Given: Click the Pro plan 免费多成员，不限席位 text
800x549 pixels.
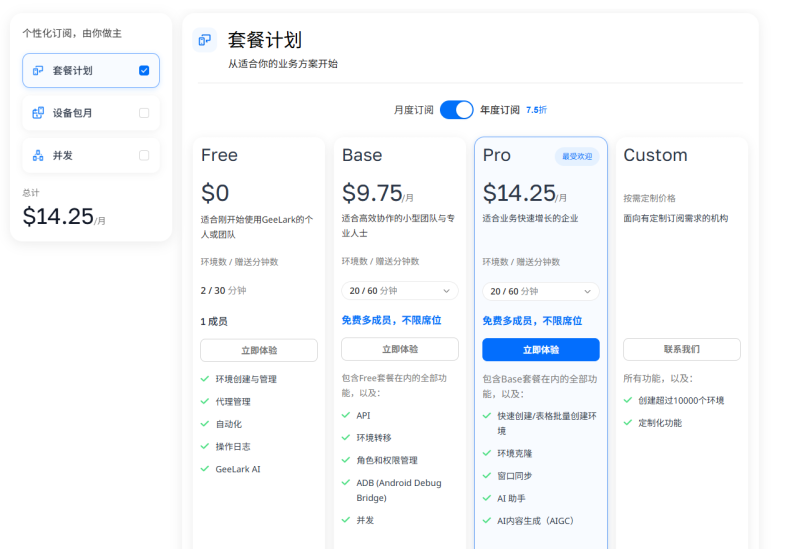Looking at the screenshot, I should coord(532,321).
